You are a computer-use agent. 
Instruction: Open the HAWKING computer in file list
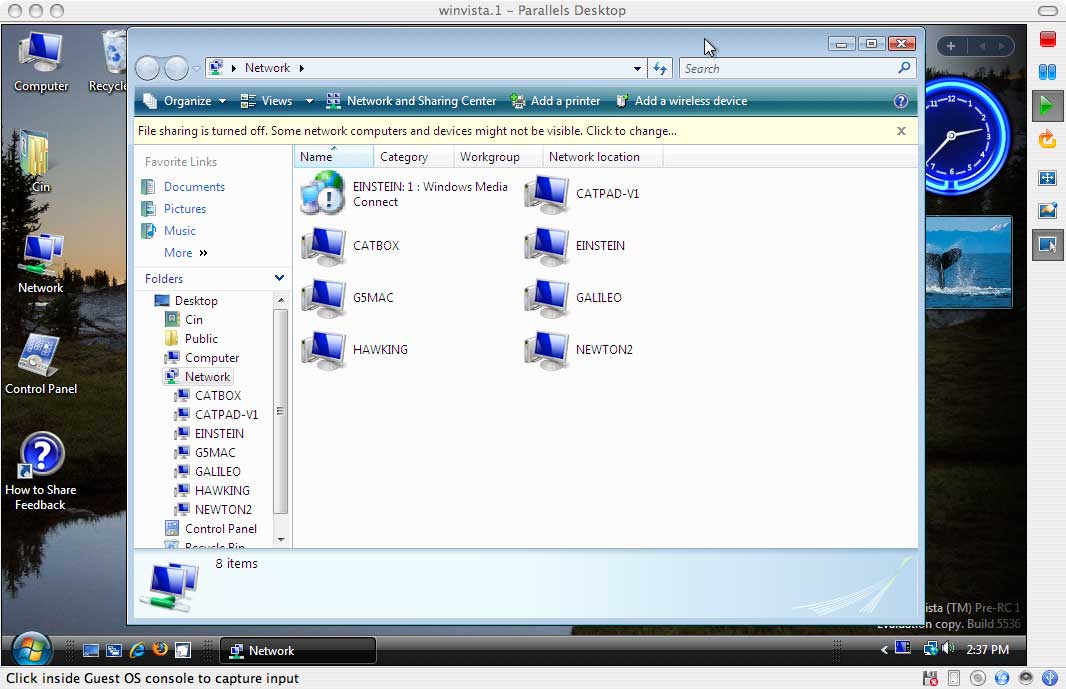coord(355,350)
